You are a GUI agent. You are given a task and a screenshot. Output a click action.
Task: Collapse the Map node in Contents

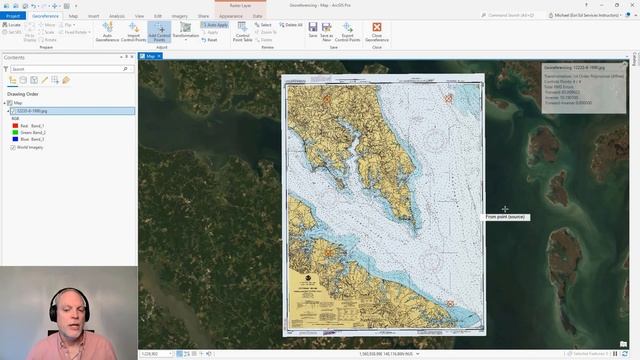click(x=4, y=103)
